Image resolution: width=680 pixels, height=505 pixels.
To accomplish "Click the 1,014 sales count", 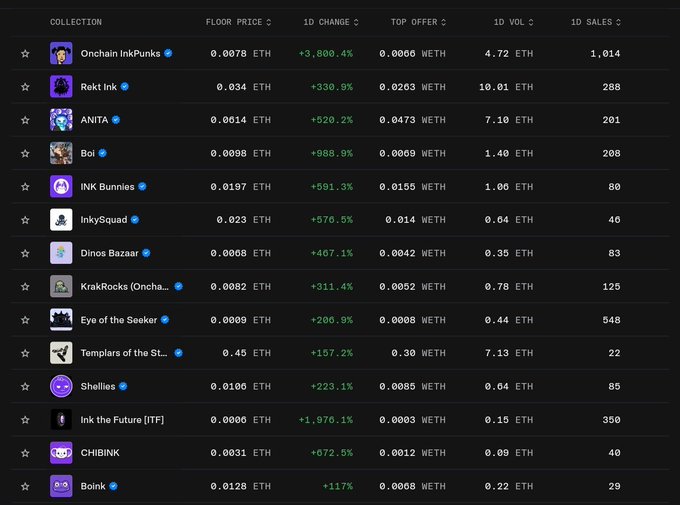I will pos(605,53).
